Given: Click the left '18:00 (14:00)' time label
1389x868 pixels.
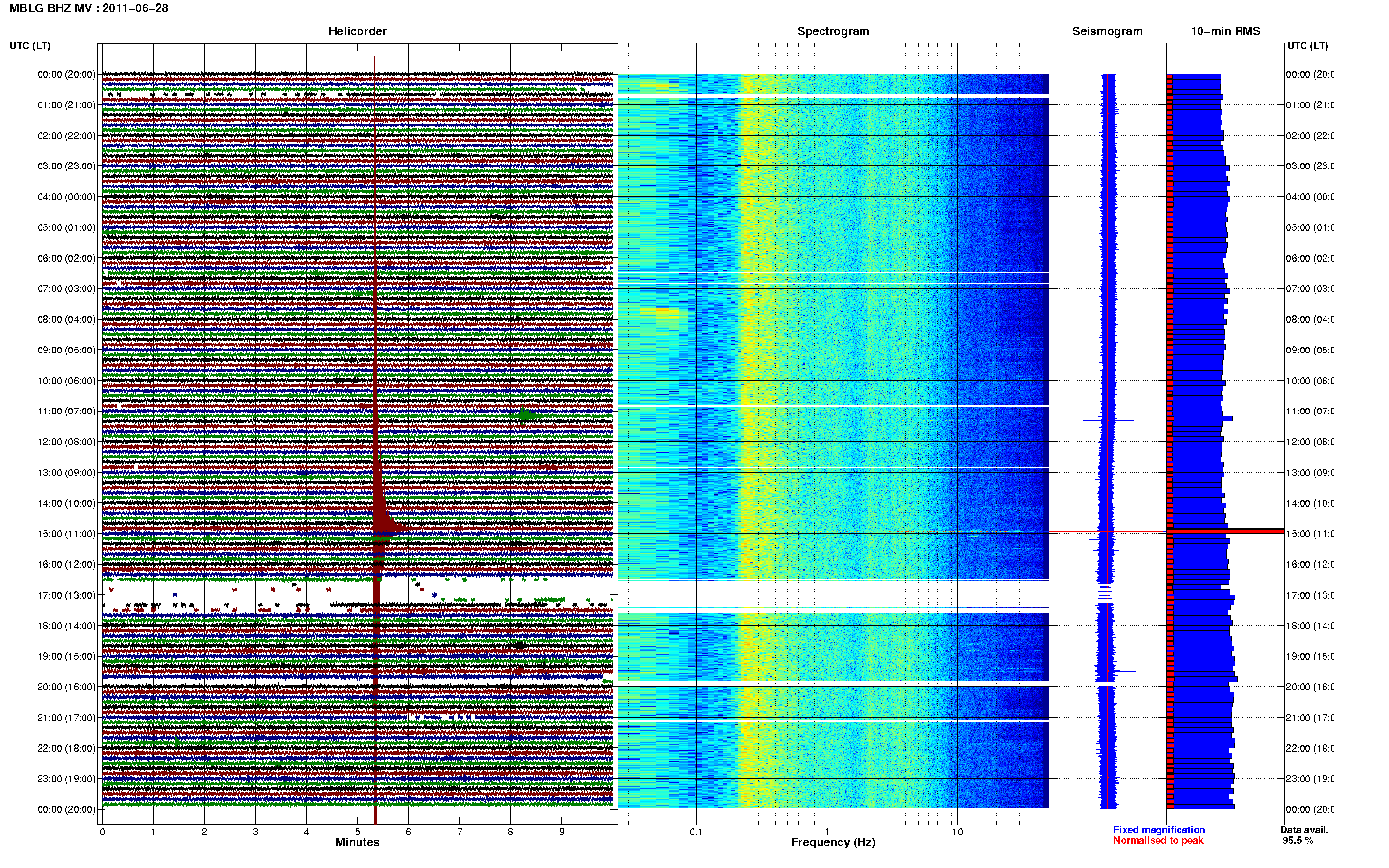Looking at the screenshot, I should pyautogui.click(x=66, y=626).
